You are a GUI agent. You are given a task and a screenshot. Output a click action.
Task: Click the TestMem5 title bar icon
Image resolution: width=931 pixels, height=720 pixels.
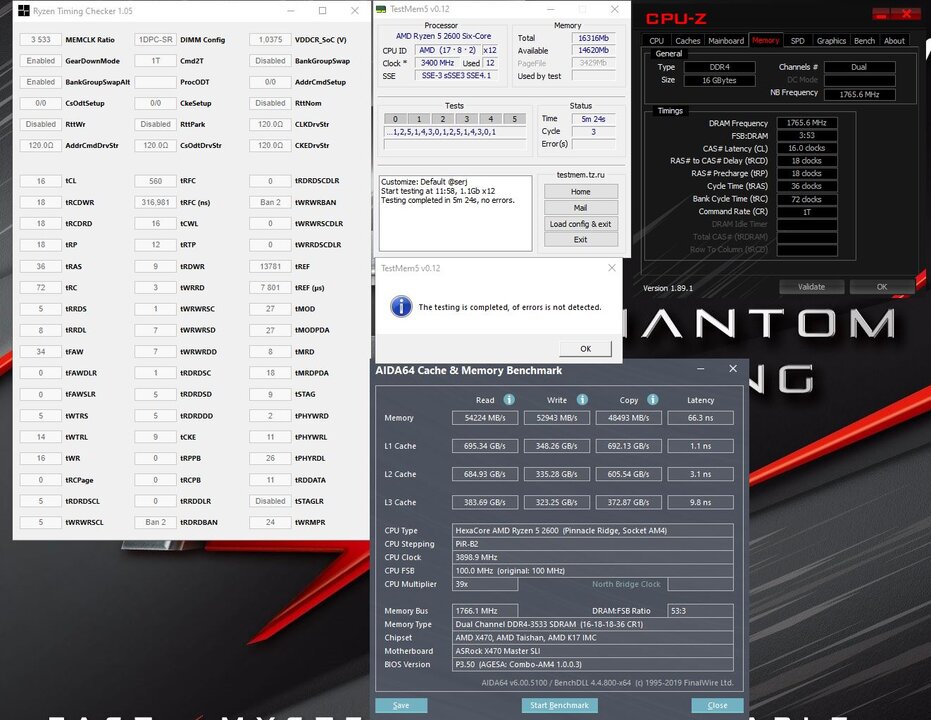click(381, 9)
